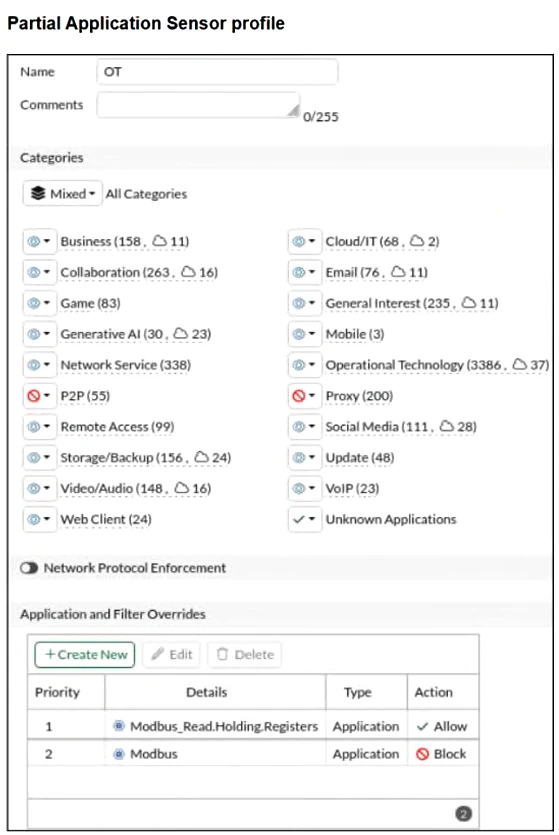Open the Mixed All Categories dropdown

point(62,193)
